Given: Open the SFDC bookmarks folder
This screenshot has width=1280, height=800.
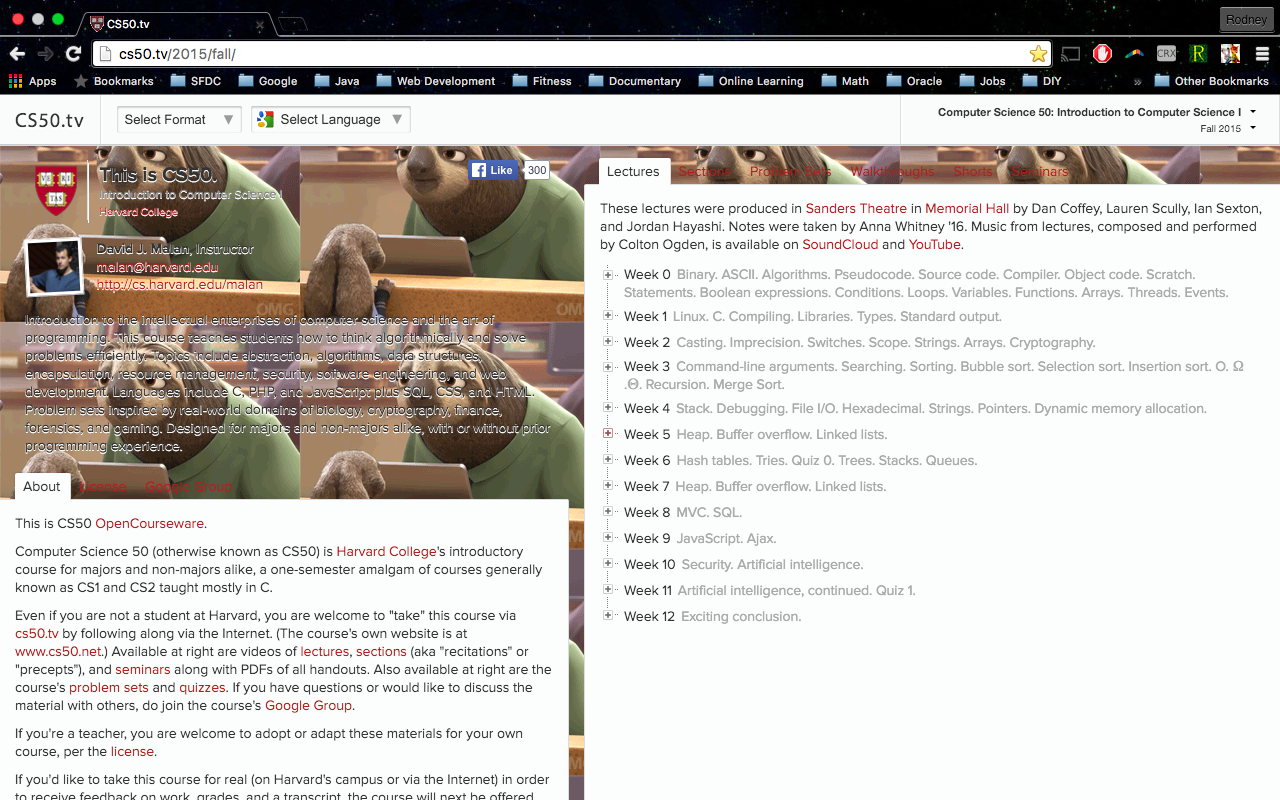Looking at the screenshot, I should tap(196, 81).
